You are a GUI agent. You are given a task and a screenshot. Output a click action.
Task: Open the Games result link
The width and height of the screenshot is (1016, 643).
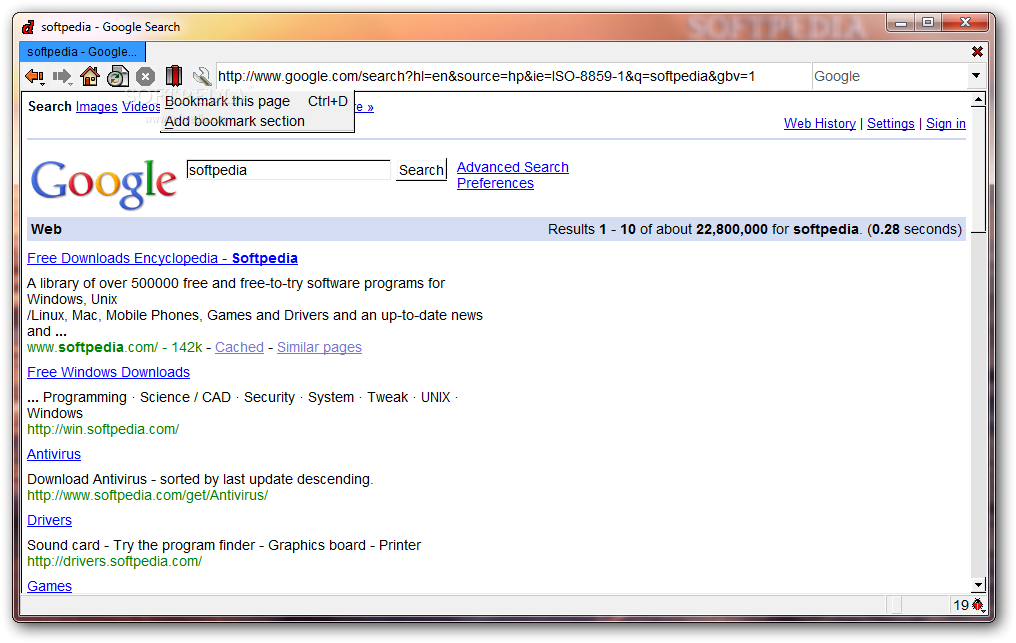pos(49,586)
